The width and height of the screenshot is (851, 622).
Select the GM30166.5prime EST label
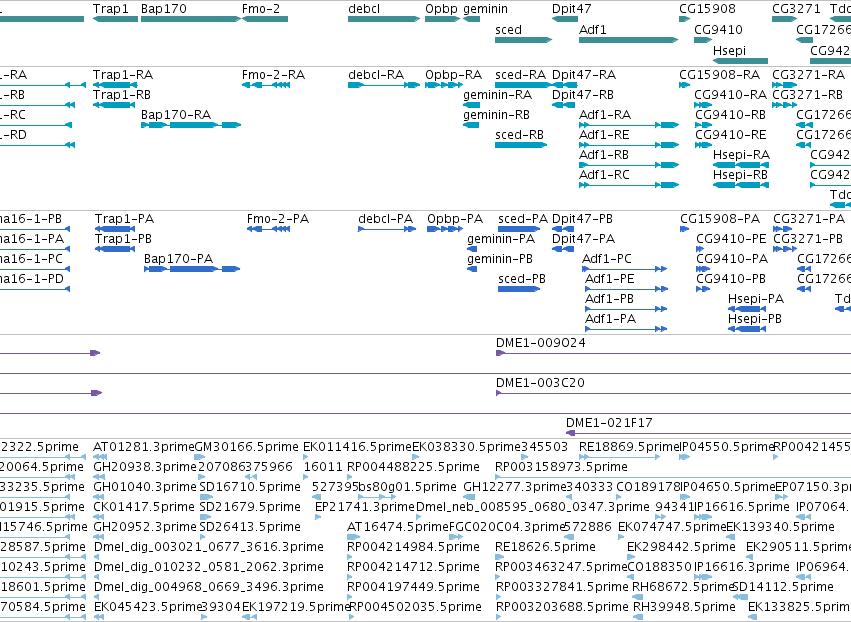coord(246,447)
